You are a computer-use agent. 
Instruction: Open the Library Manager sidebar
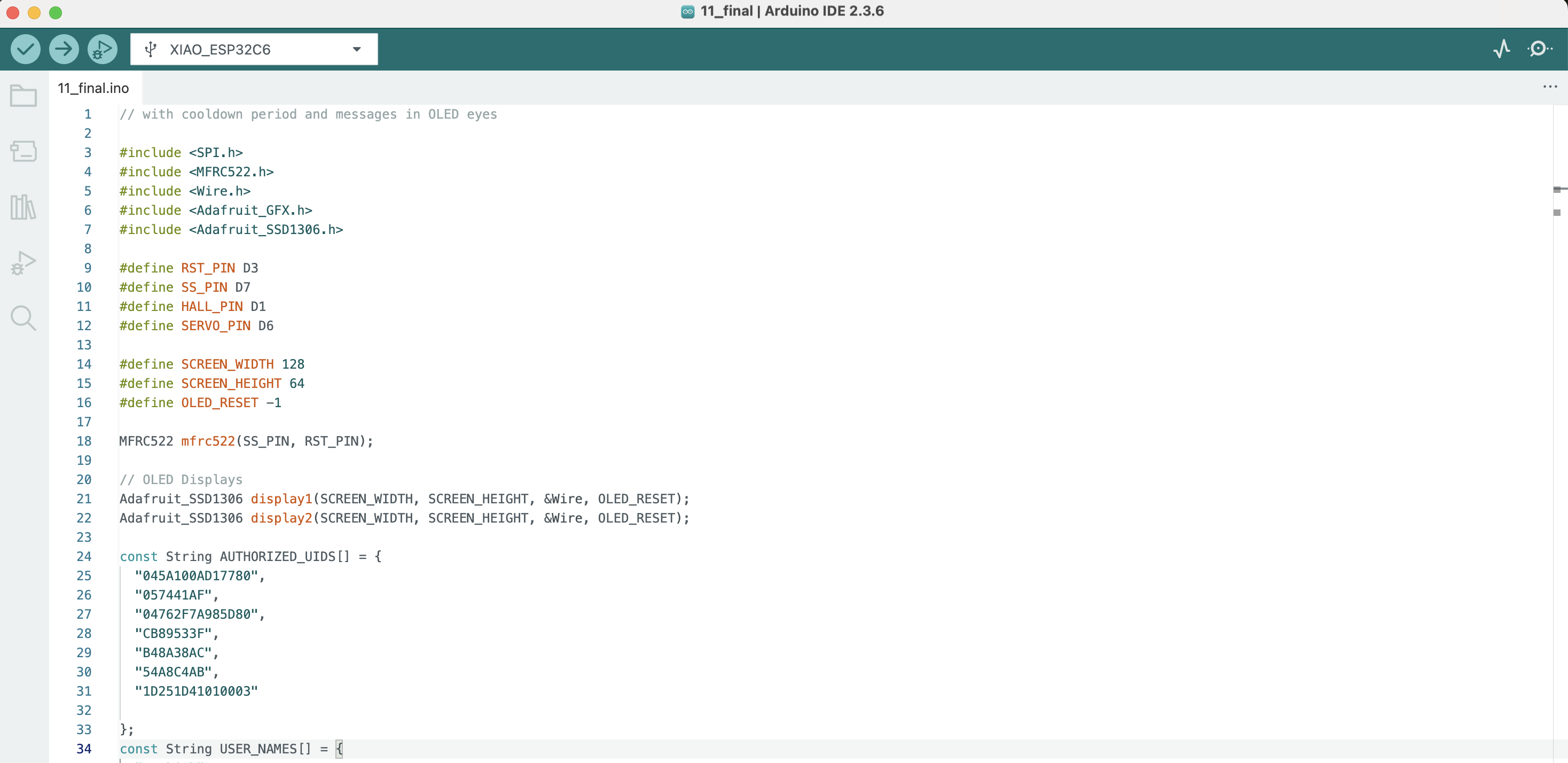coord(23,207)
